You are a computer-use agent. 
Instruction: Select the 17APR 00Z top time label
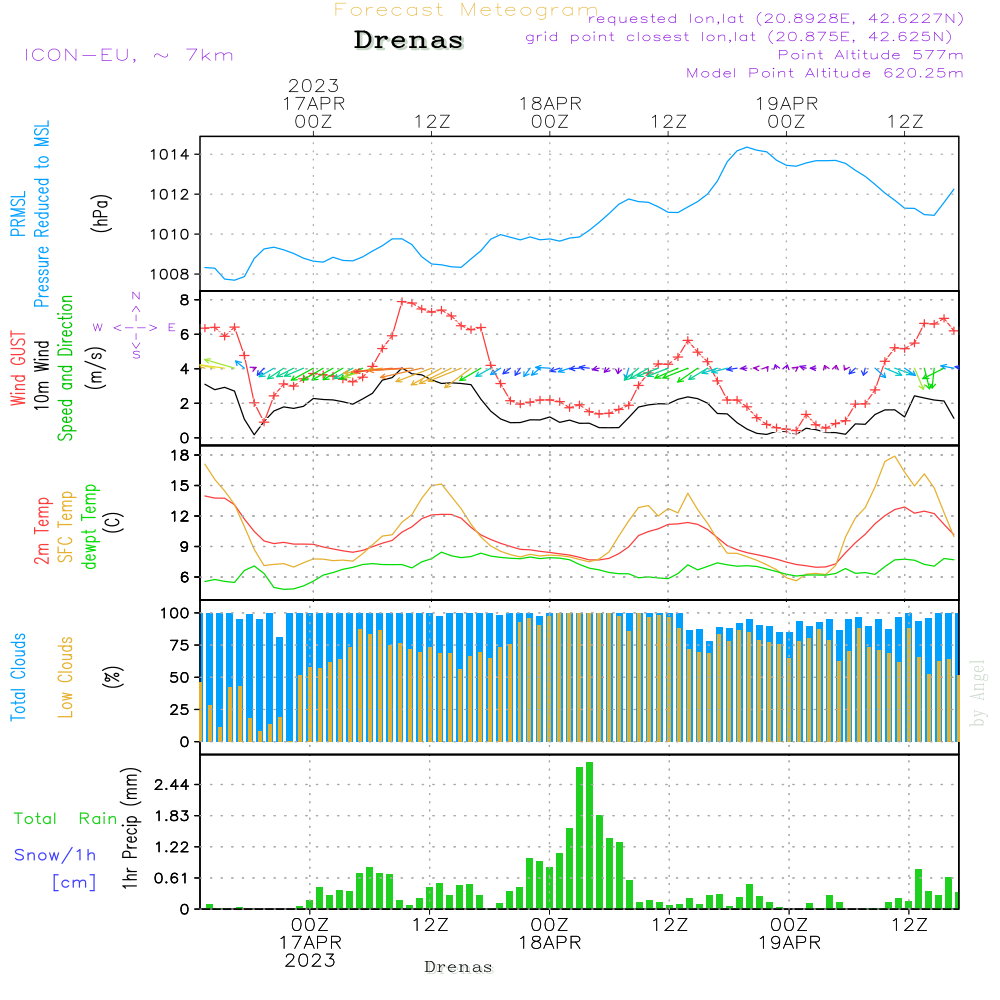pyautogui.click(x=313, y=112)
